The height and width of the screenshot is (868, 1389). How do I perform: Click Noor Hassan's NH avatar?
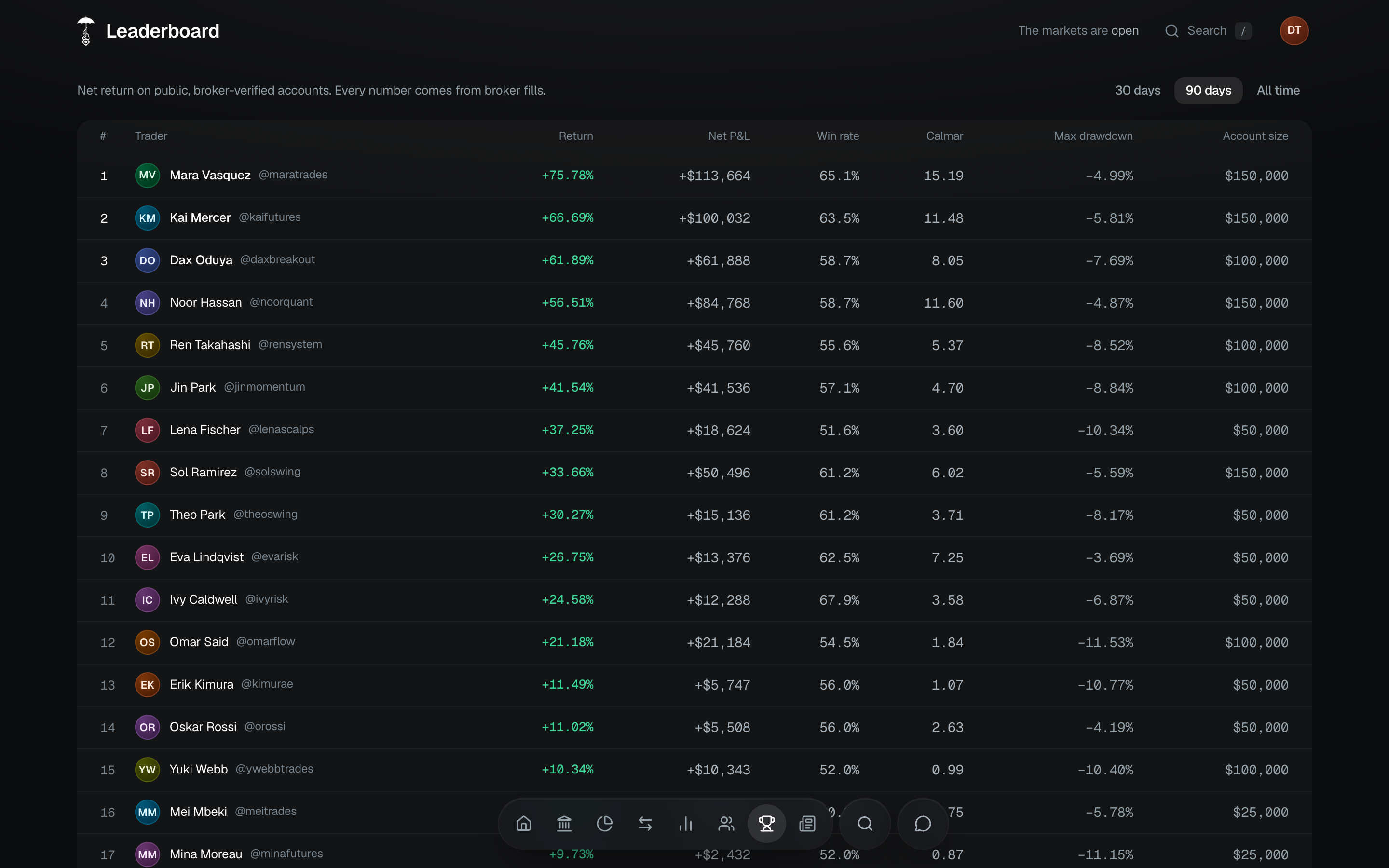coord(147,302)
